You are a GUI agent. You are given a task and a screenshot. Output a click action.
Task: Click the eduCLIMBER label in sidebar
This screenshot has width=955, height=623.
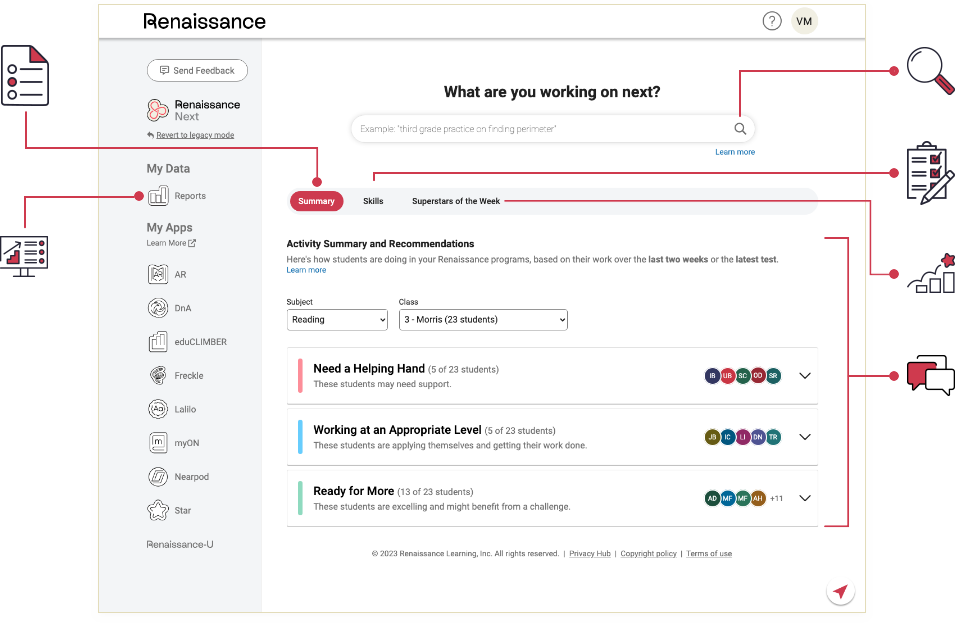[x=200, y=342]
